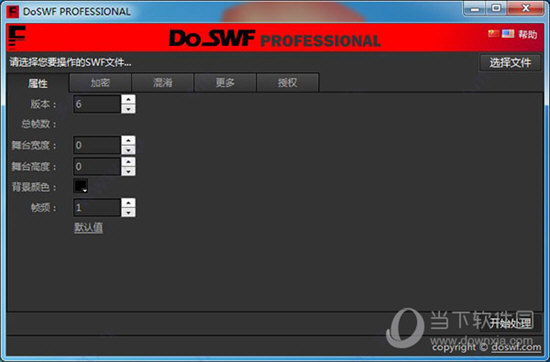Switch language using the US flag icon

[x=508, y=33]
